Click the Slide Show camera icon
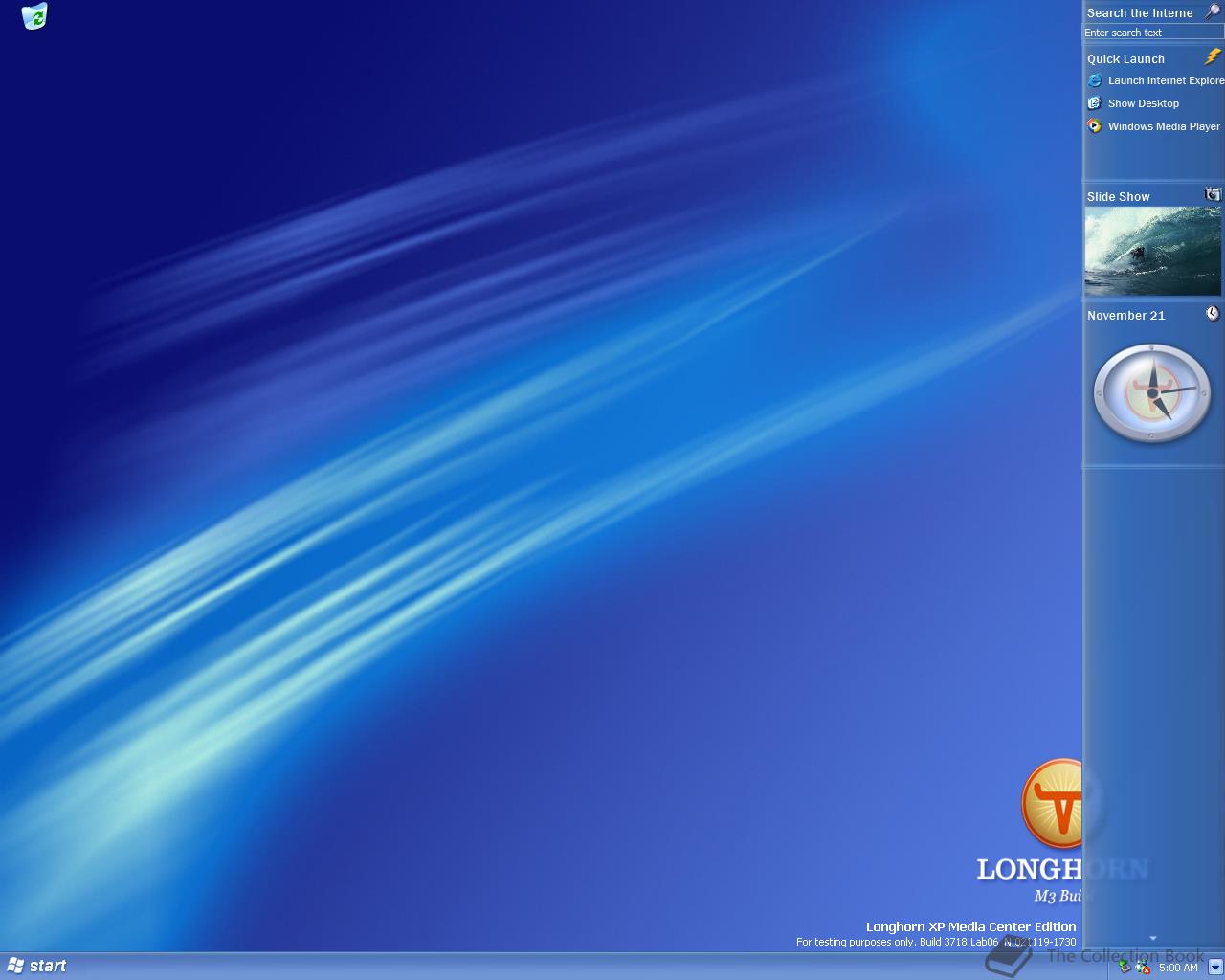This screenshot has height=980, width=1225. [1213, 194]
